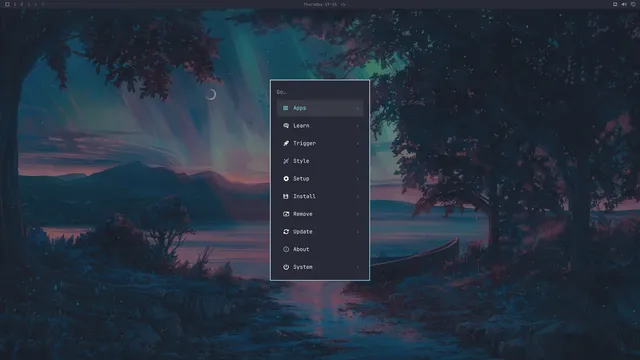Select the Install menu entry
640x360 pixels.
pyautogui.click(x=320, y=196)
